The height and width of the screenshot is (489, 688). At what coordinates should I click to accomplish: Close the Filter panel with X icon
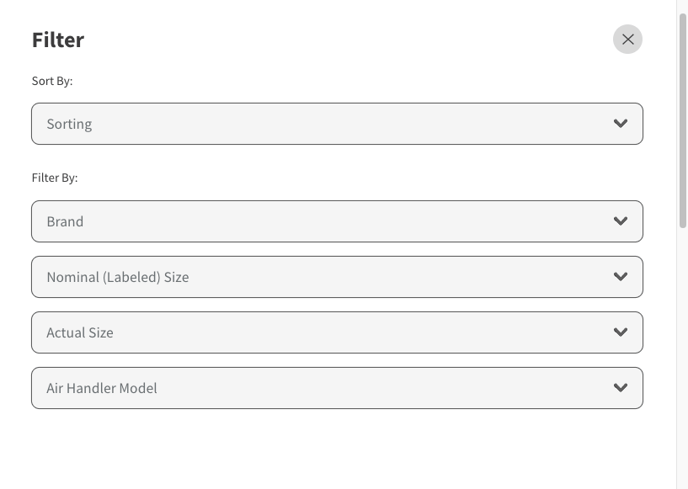coord(627,39)
